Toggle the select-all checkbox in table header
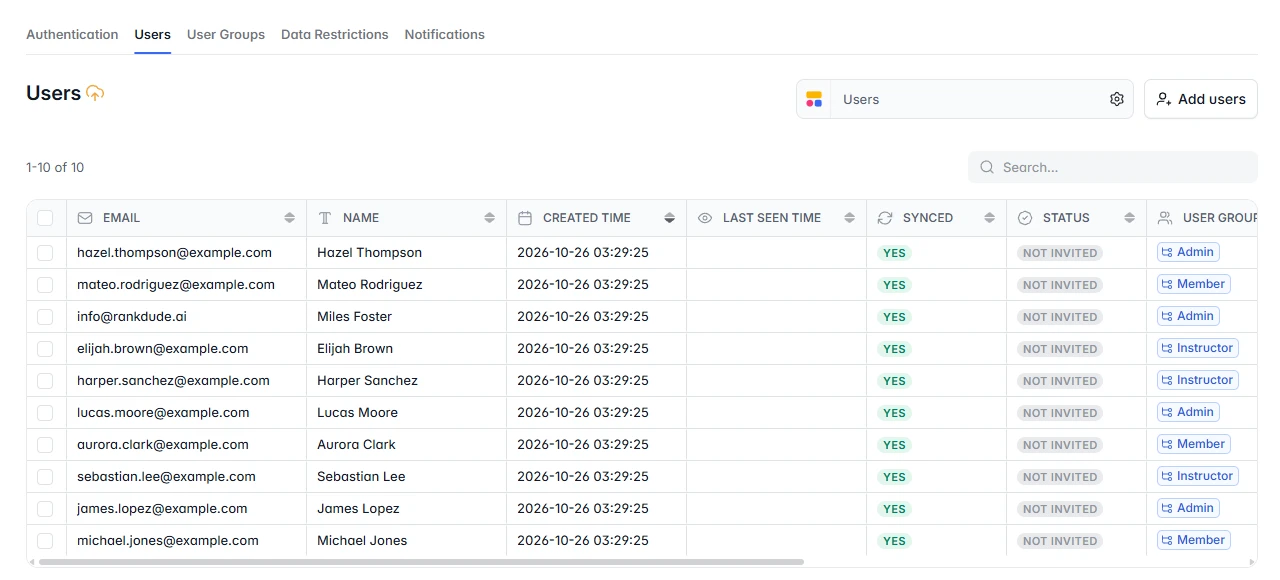Image resolution: width=1280 pixels, height=580 pixels. [x=45, y=217]
